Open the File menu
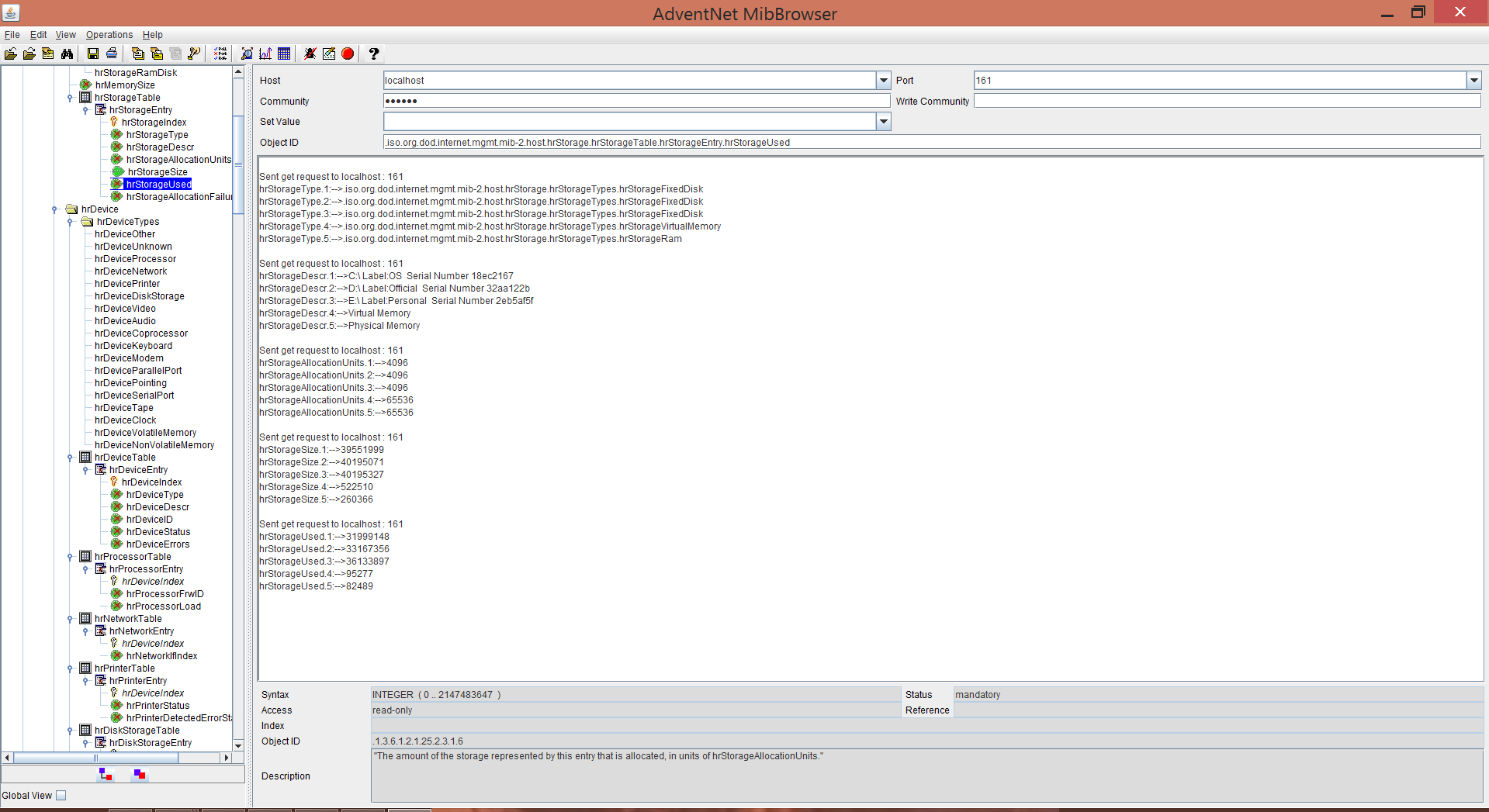 click(x=12, y=35)
